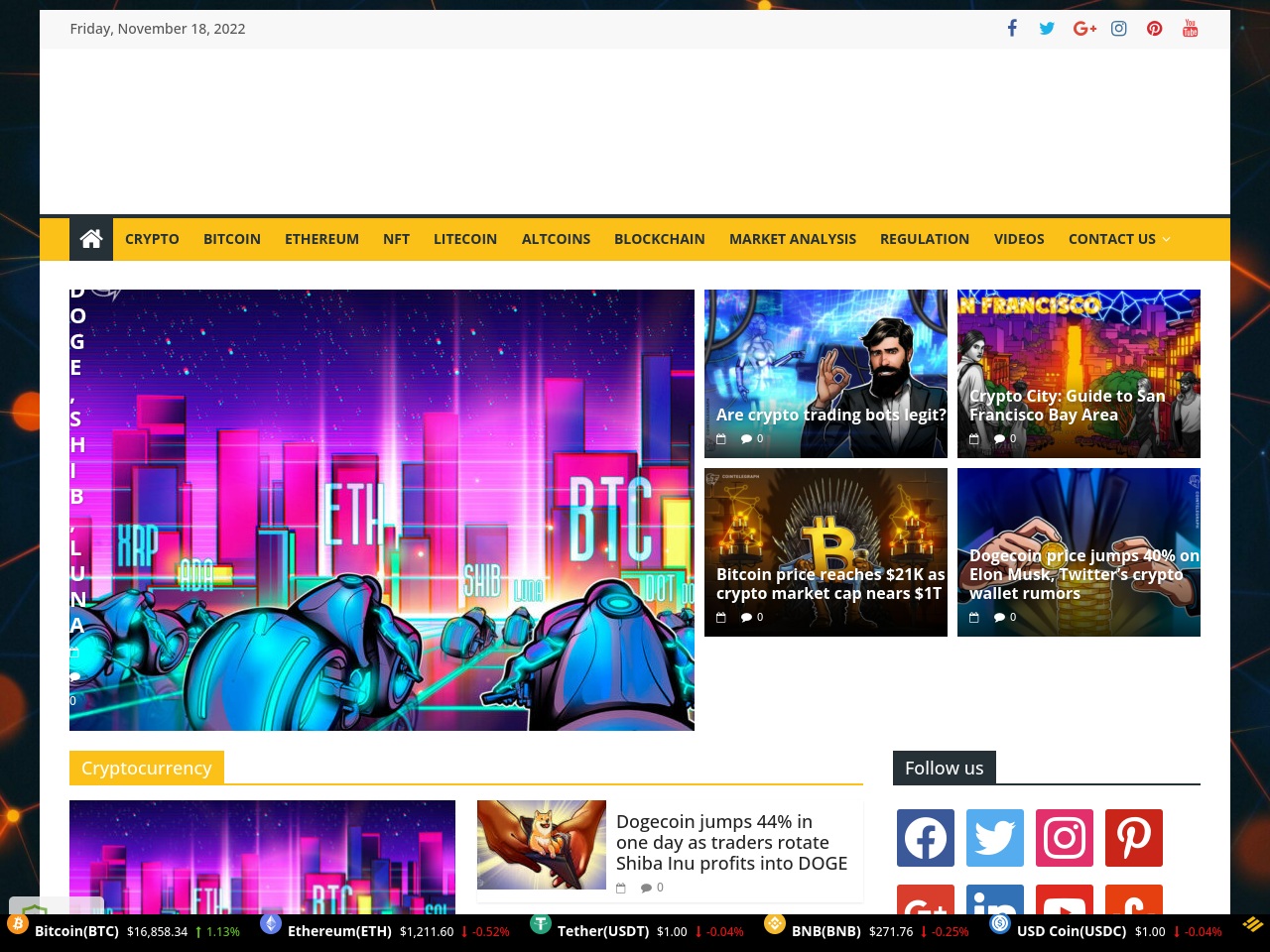Click the BNB price $271.76
The width and height of the screenshot is (1270, 952).
891,932
